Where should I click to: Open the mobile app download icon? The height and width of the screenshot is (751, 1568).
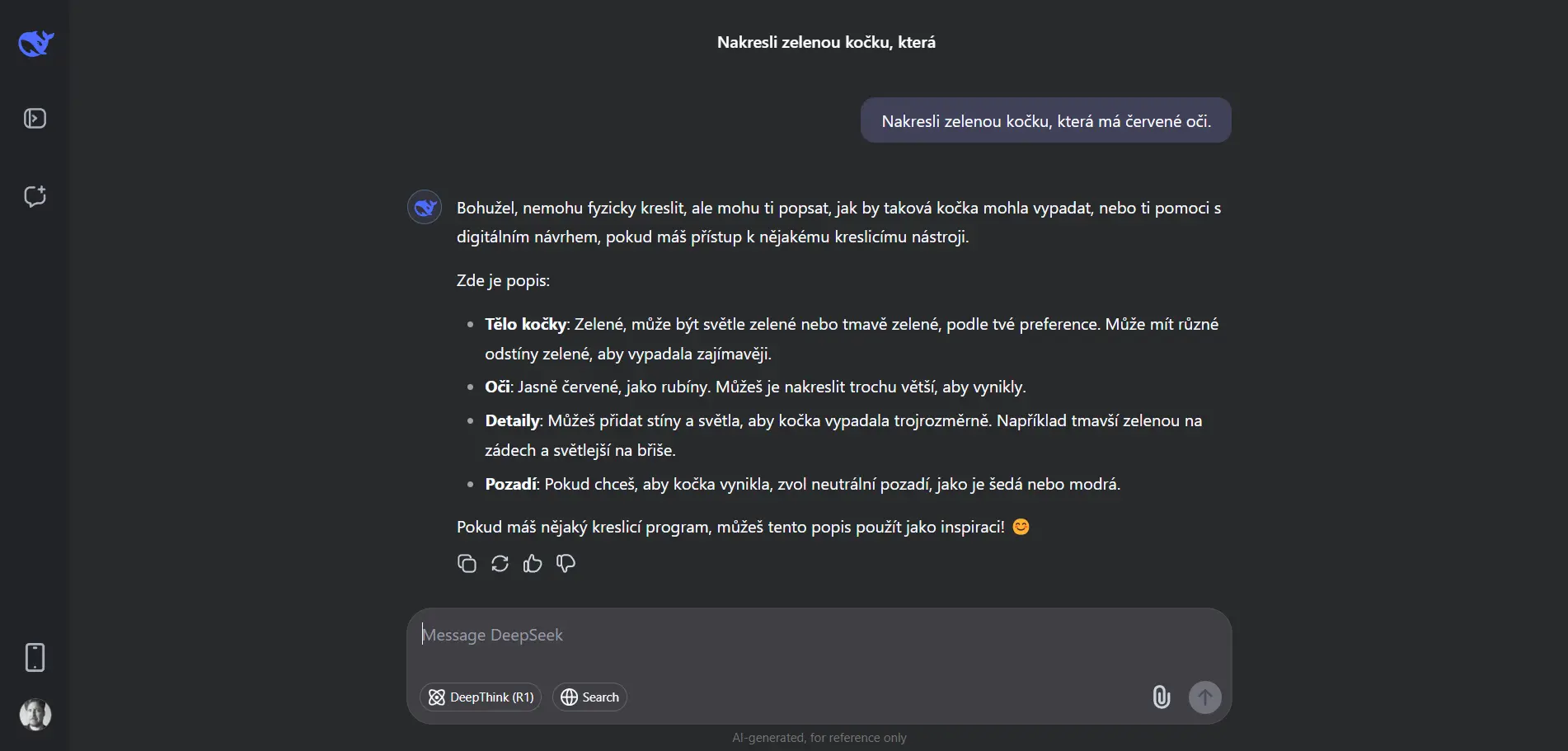[35, 658]
